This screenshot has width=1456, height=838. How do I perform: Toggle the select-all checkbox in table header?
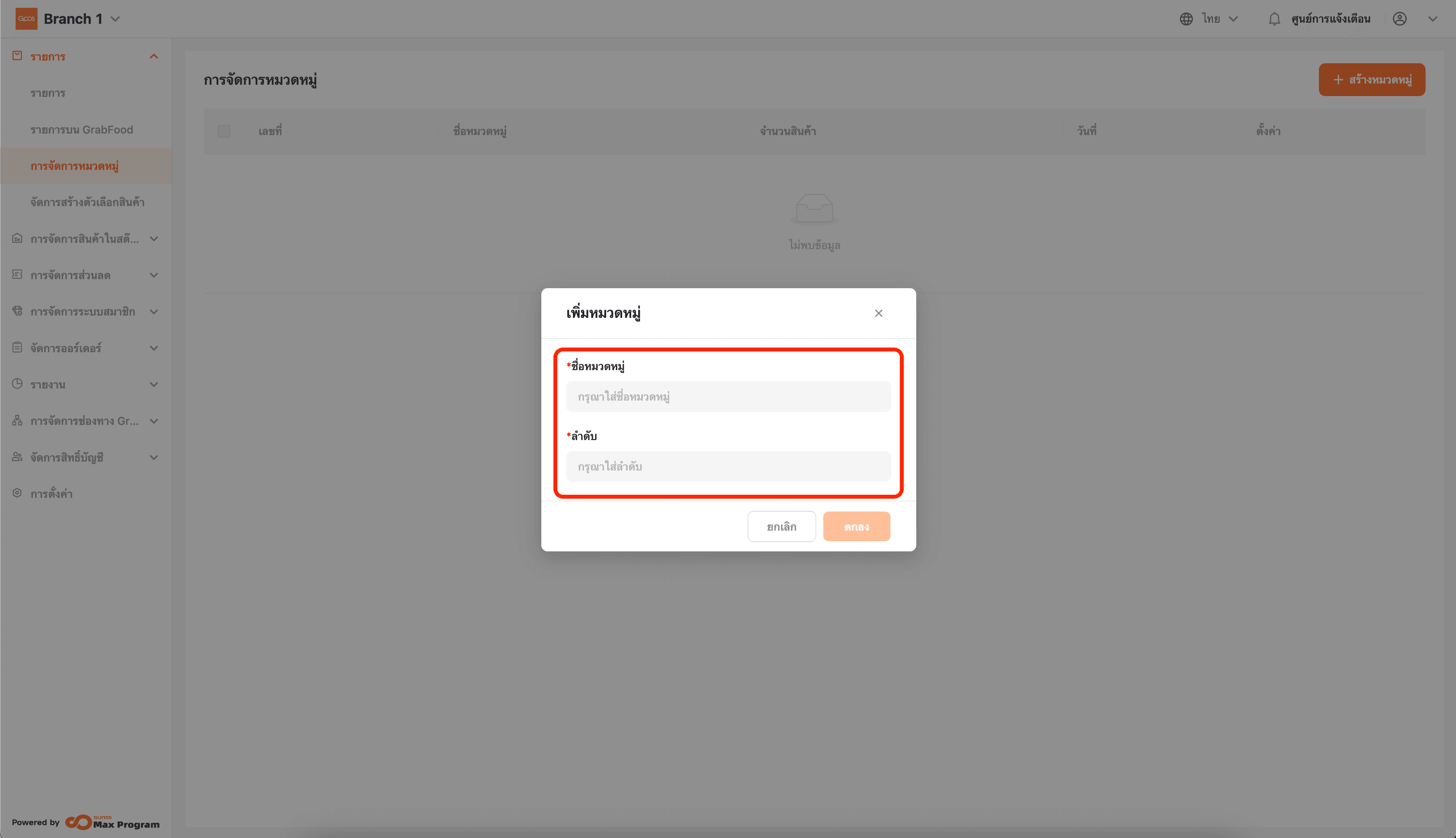224,131
